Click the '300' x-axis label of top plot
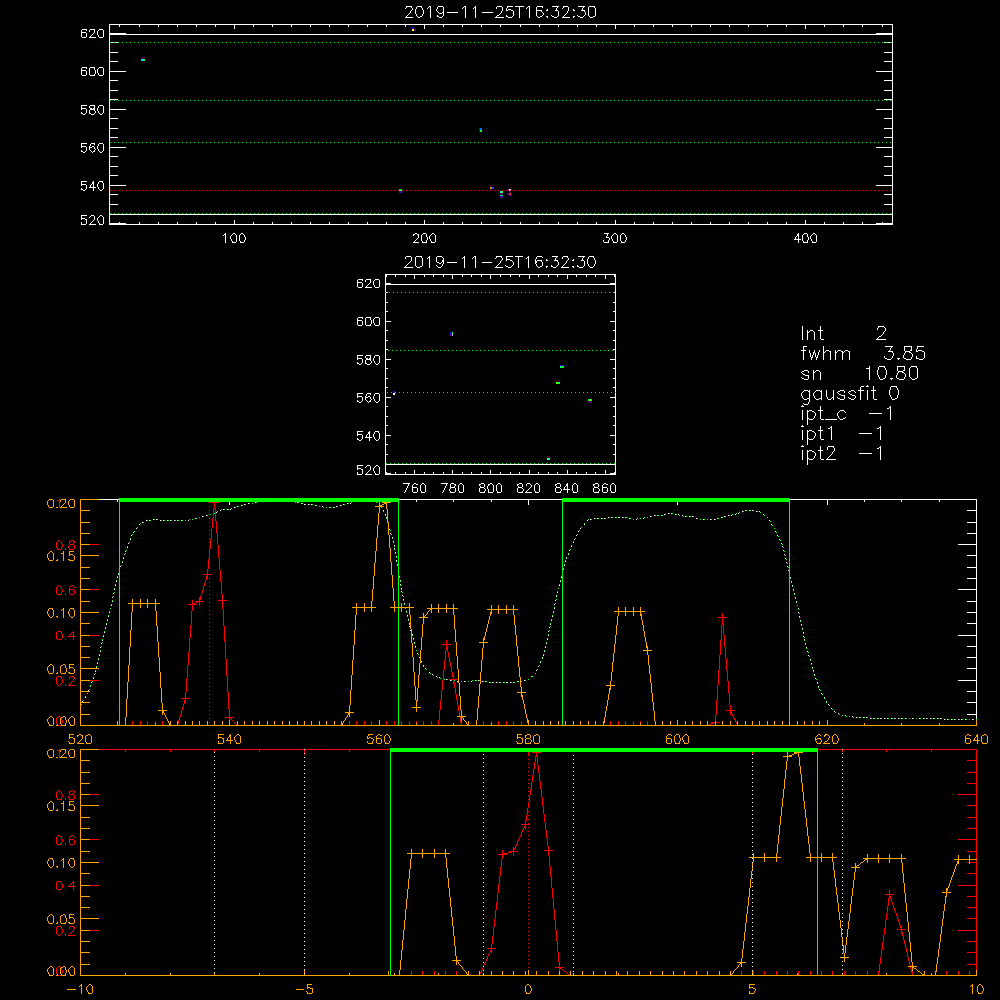This screenshot has width=1000, height=1000. click(x=615, y=239)
